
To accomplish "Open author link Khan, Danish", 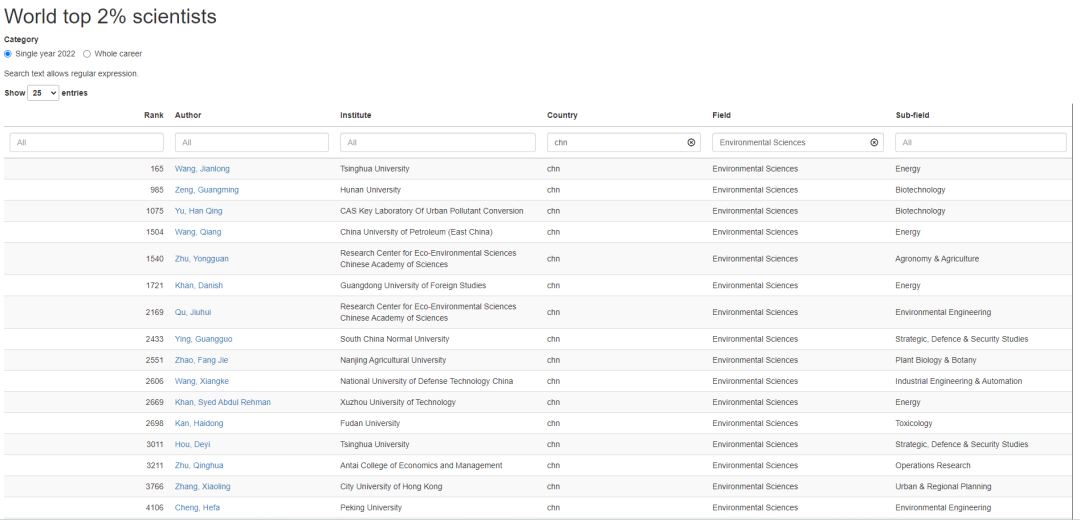I will tap(199, 286).
